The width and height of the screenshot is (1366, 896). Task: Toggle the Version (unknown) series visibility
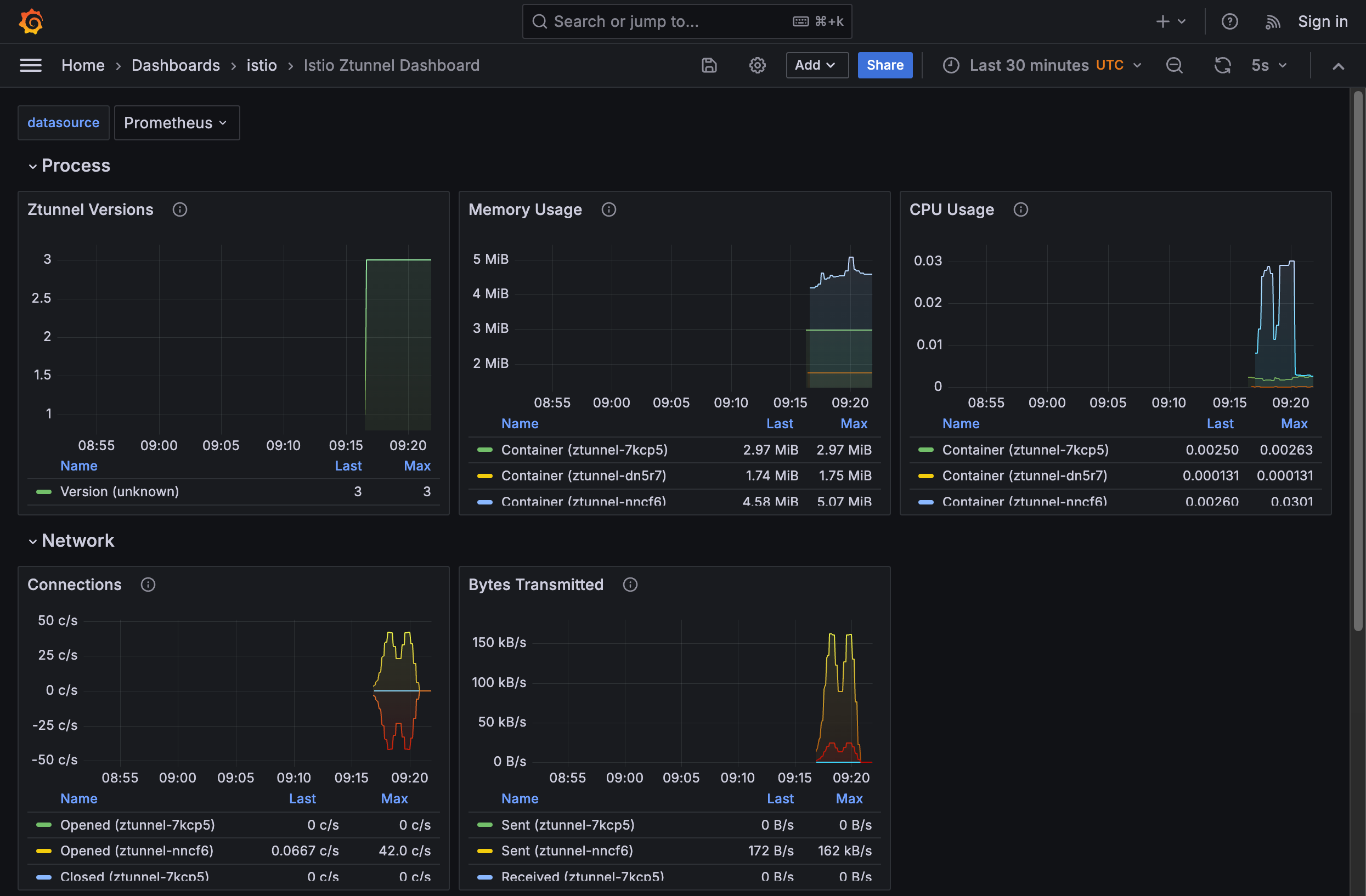pyautogui.click(x=120, y=492)
